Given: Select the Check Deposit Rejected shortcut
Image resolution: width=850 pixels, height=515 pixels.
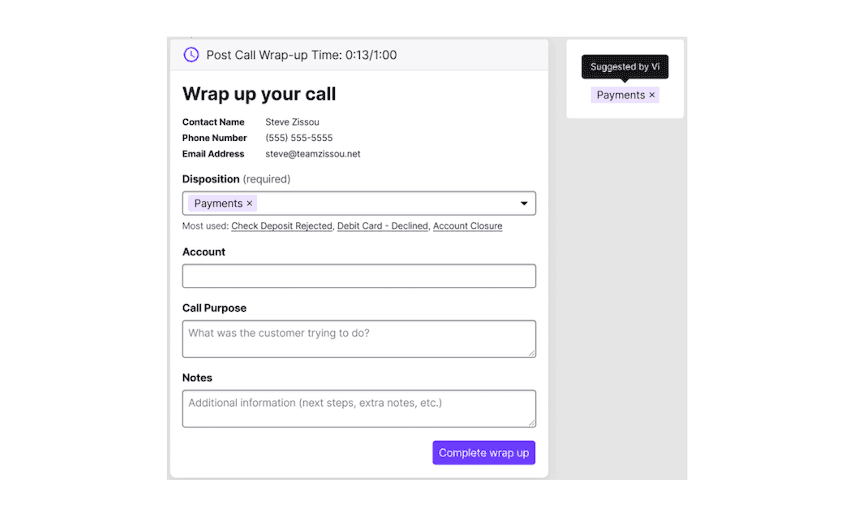Looking at the screenshot, I should coord(282,227).
